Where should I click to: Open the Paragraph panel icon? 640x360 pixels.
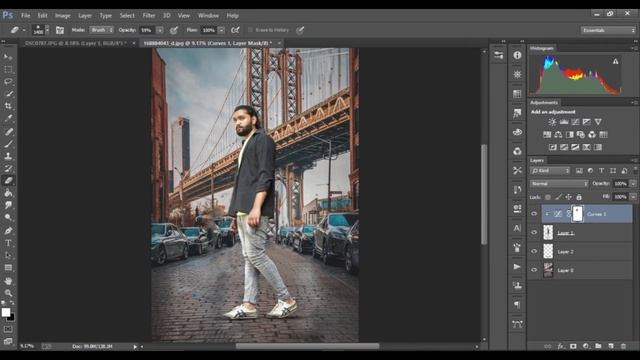click(x=517, y=305)
